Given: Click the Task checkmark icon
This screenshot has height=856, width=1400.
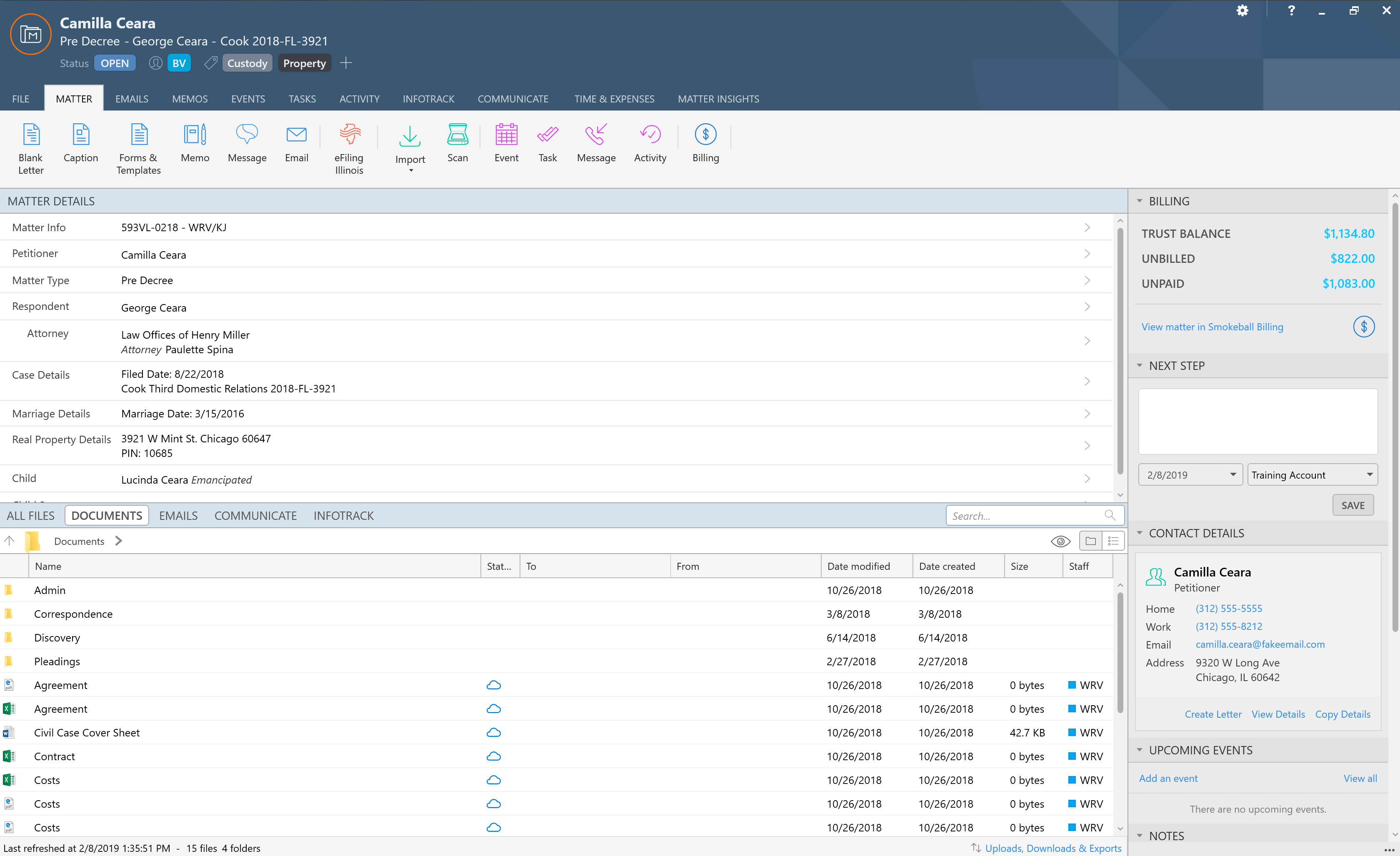Looking at the screenshot, I should (547, 135).
